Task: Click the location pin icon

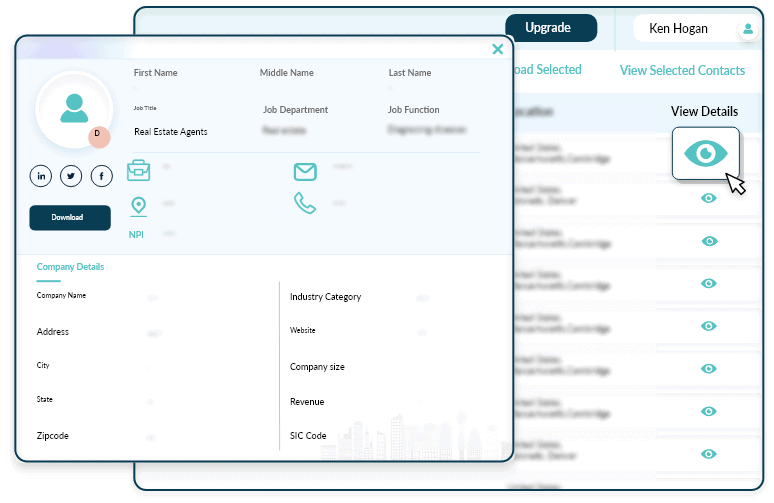Action: pyautogui.click(x=138, y=206)
